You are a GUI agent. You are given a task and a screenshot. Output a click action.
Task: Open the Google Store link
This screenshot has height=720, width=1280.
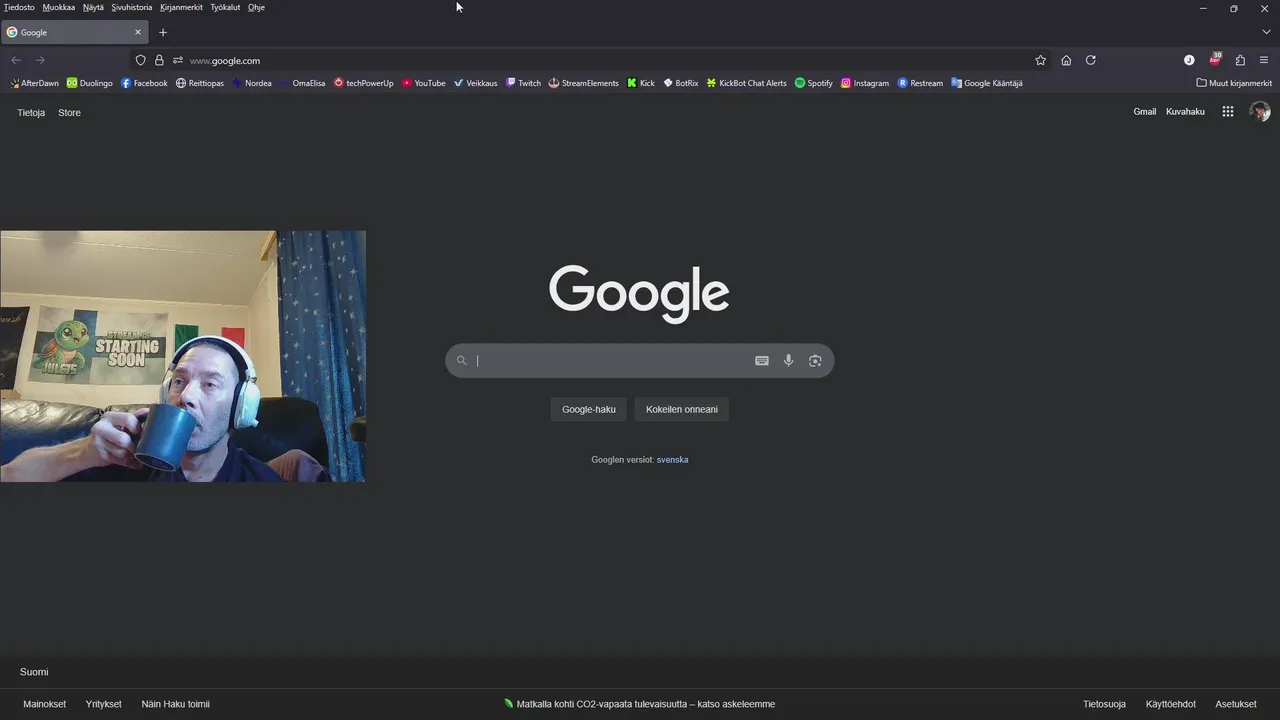(x=69, y=113)
